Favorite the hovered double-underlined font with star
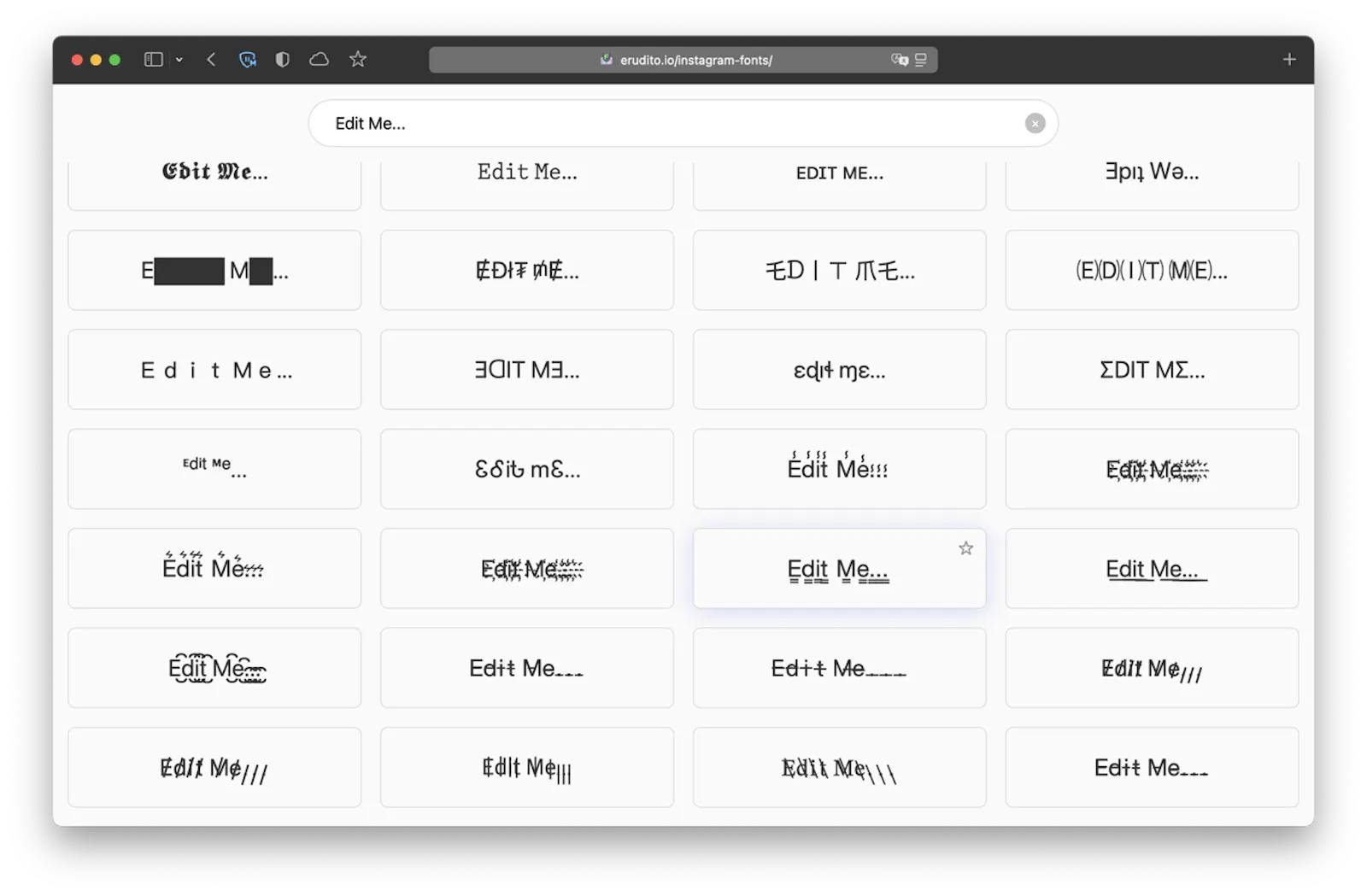1367x896 pixels. coord(966,548)
